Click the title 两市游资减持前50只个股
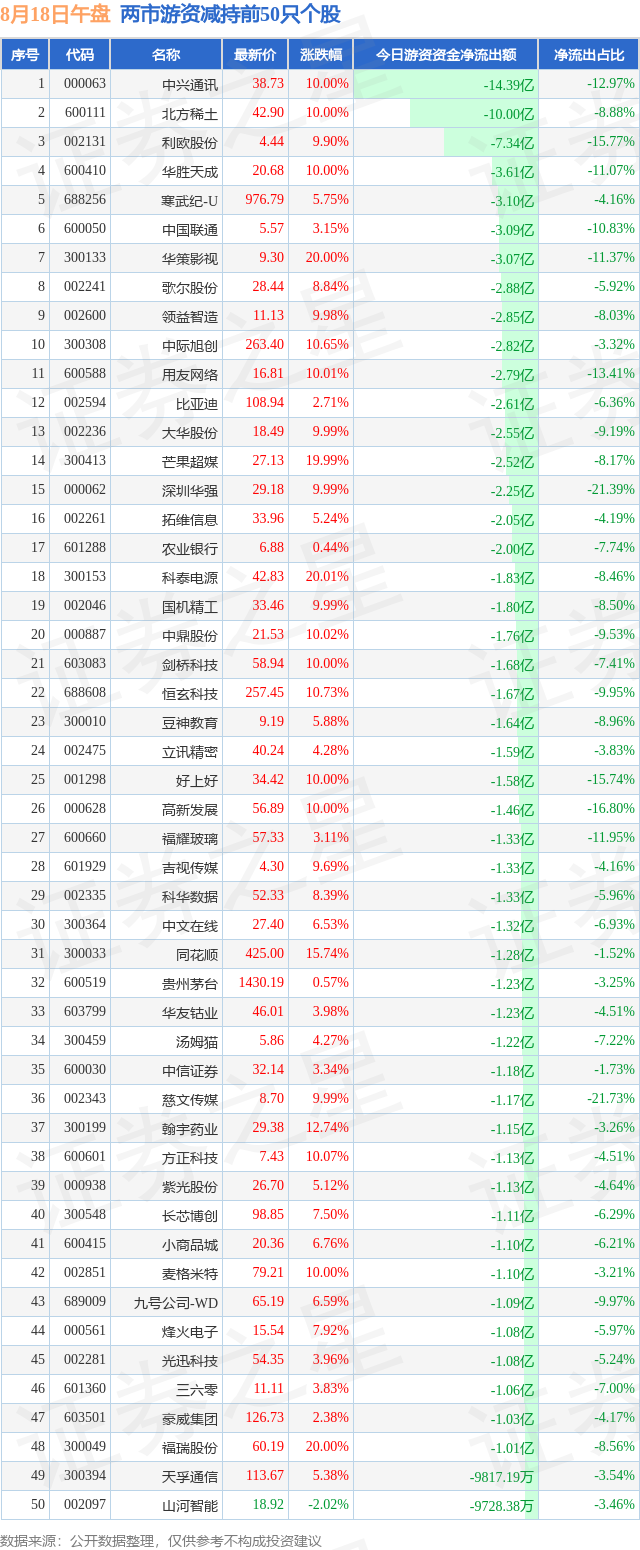Image resolution: width=640 pixels, height=1550 pixels. [230, 14]
